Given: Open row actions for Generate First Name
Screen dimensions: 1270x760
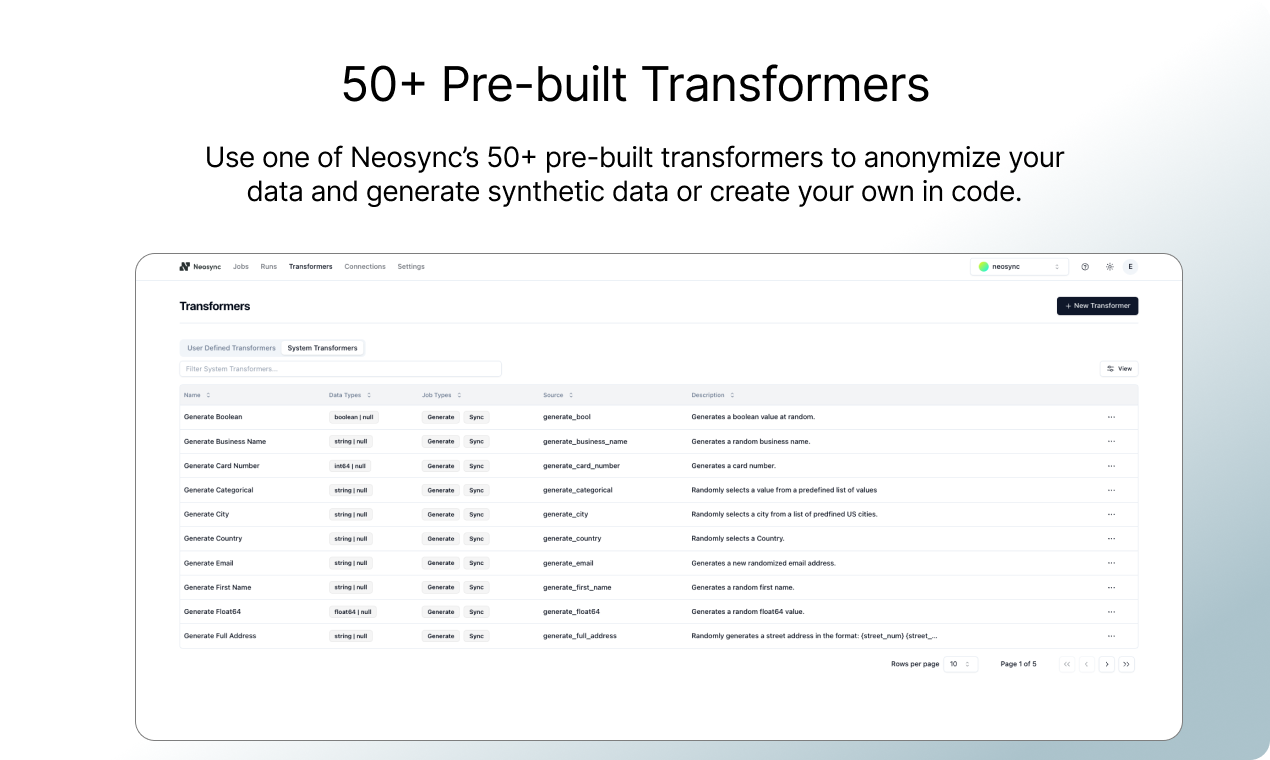Looking at the screenshot, I should [x=1111, y=587].
